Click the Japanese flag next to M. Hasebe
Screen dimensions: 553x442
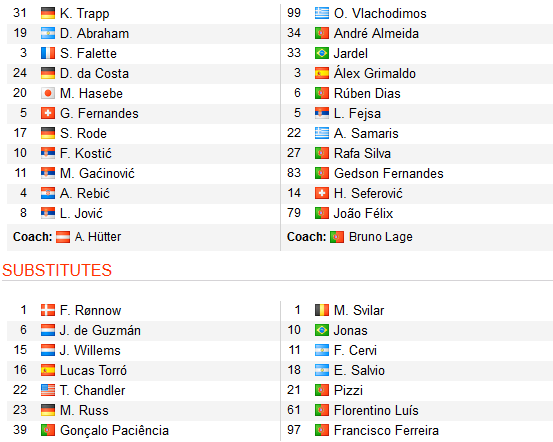tap(48, 93)
